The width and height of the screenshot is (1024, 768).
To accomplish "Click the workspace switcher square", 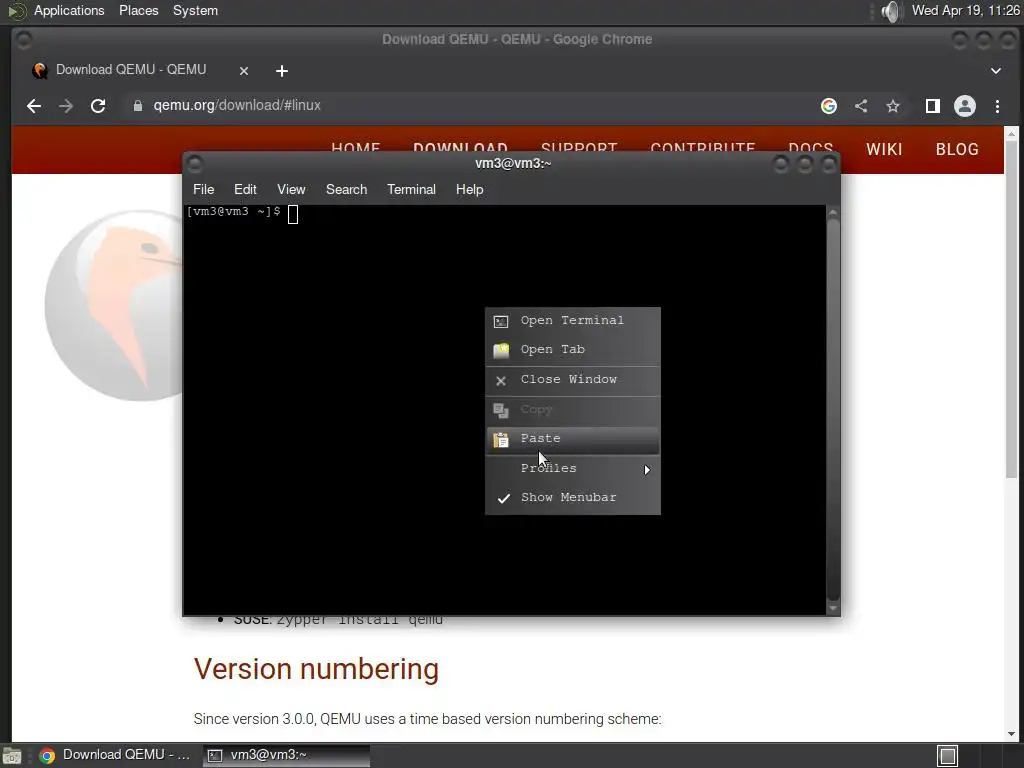I will coord(948,756).
